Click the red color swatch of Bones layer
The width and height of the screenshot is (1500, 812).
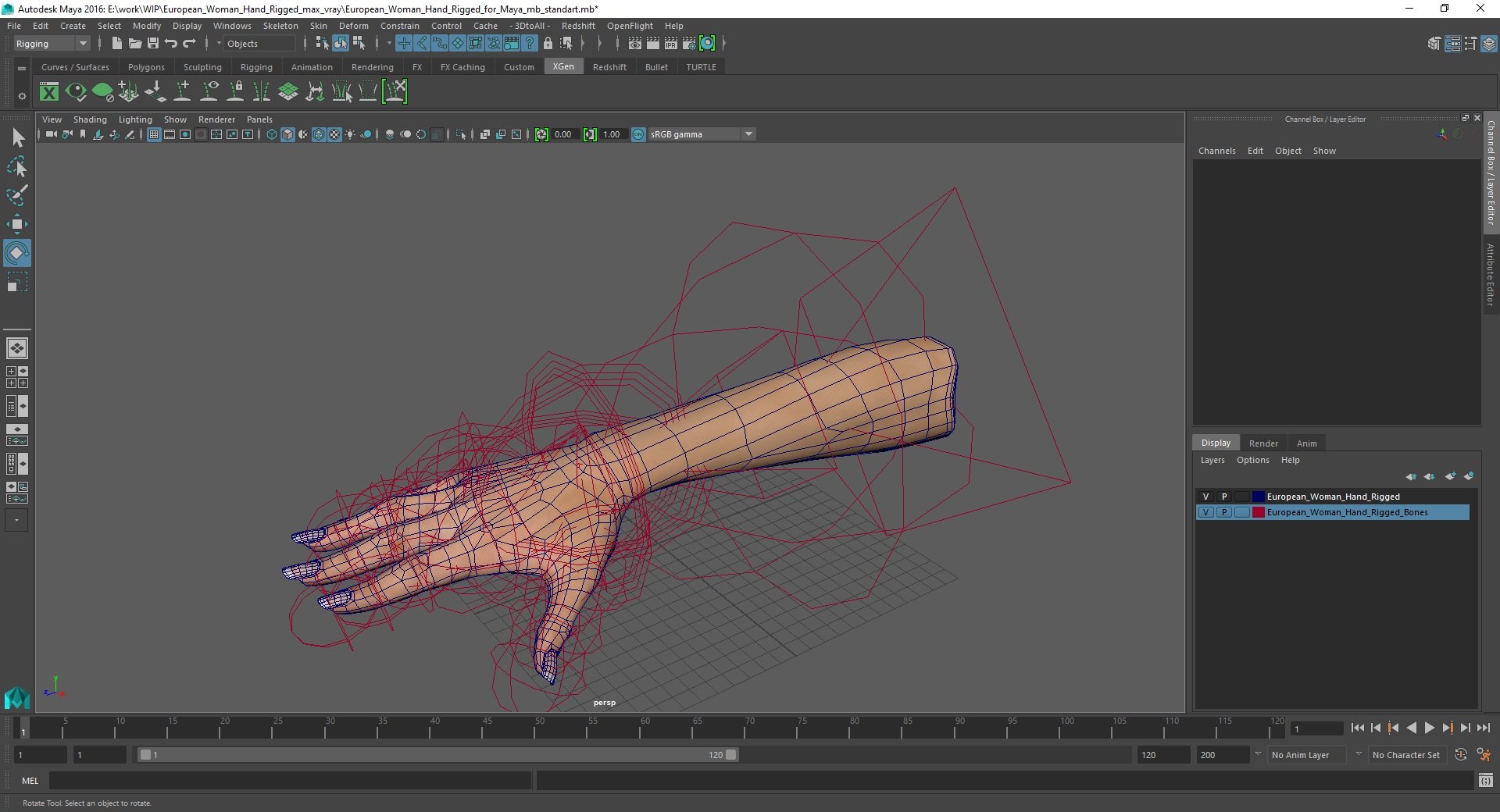click(1258, 512)
